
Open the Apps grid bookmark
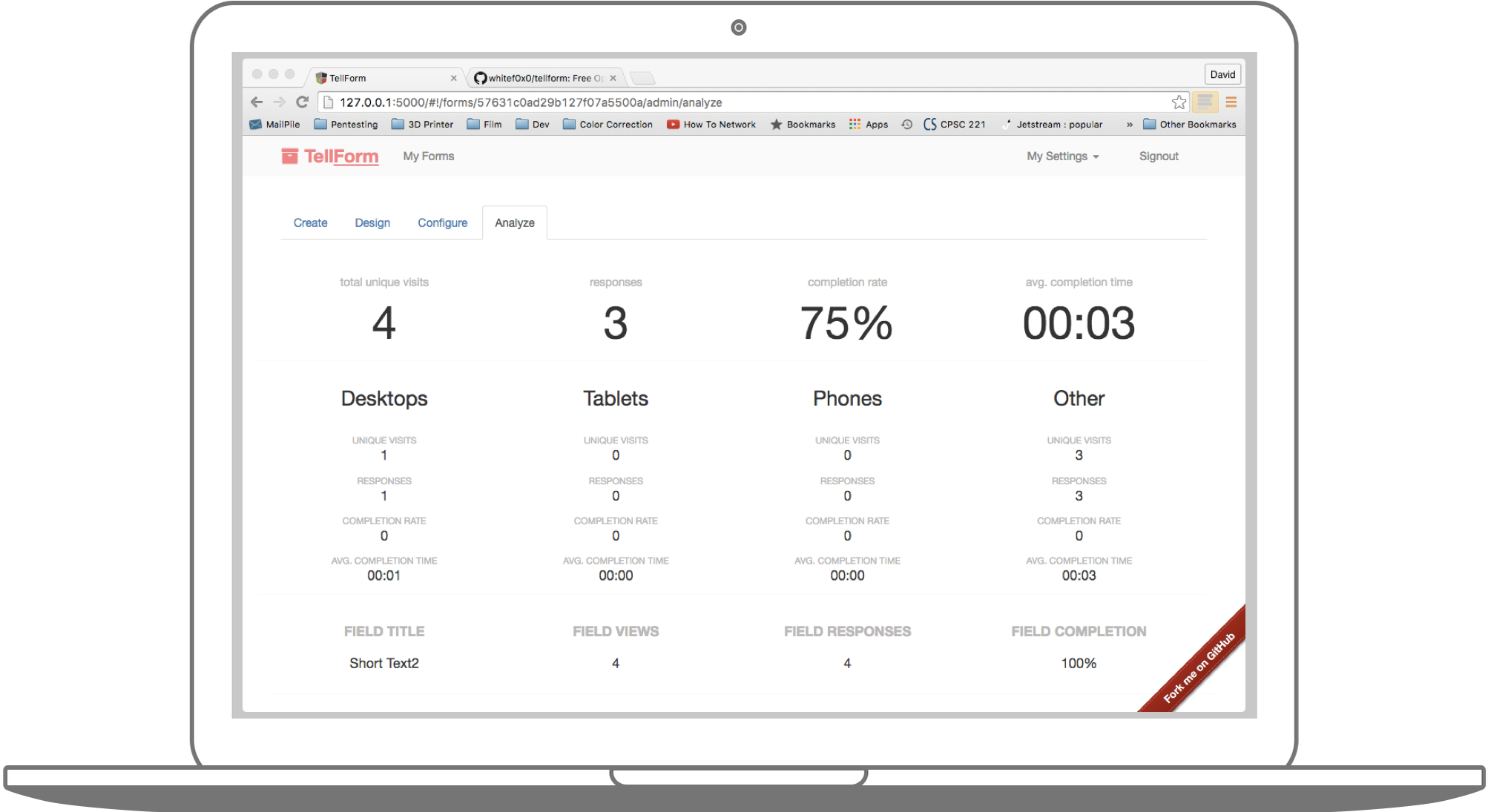(869, 125)
